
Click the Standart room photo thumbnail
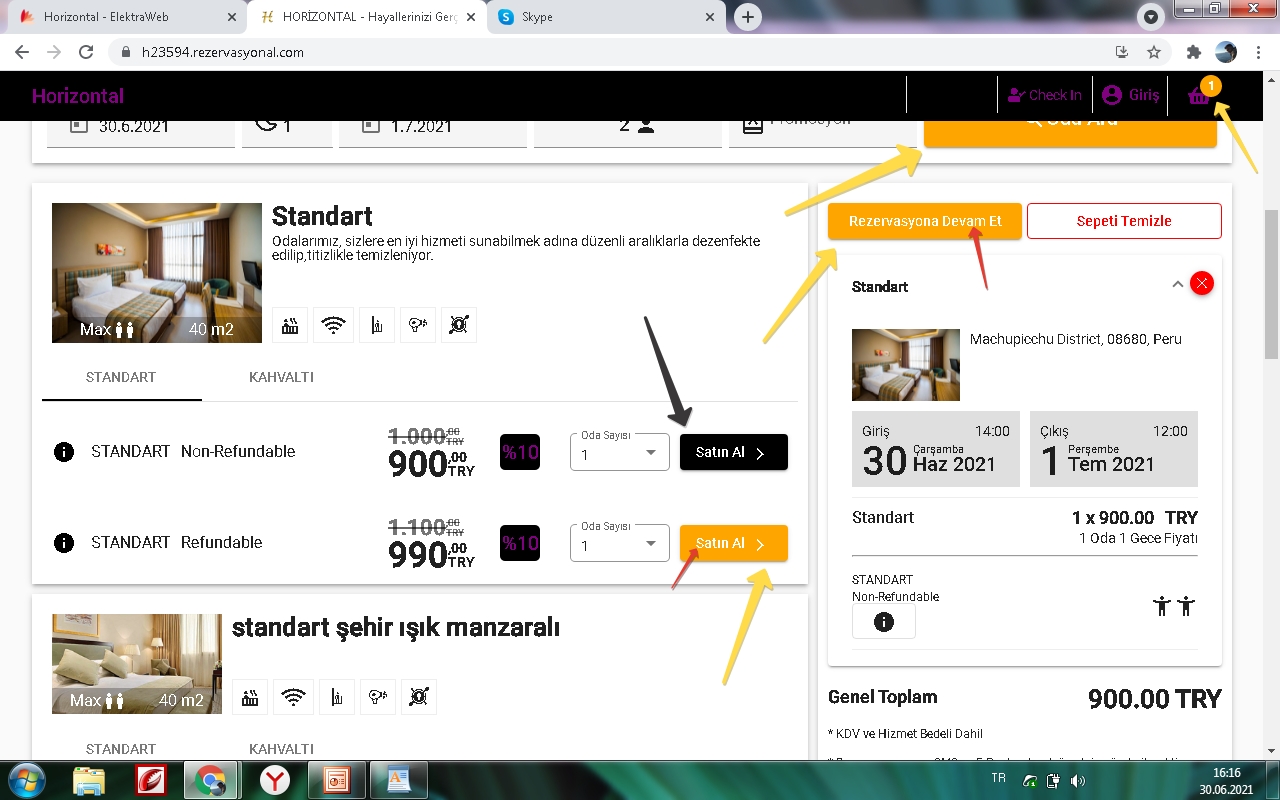(157, 273)
